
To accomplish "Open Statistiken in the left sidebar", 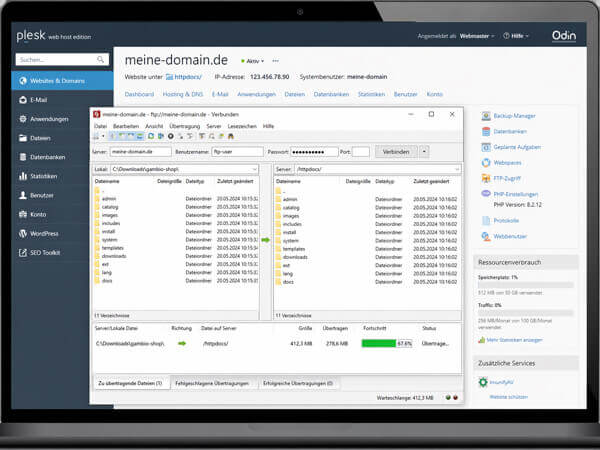I will point(44,175).
